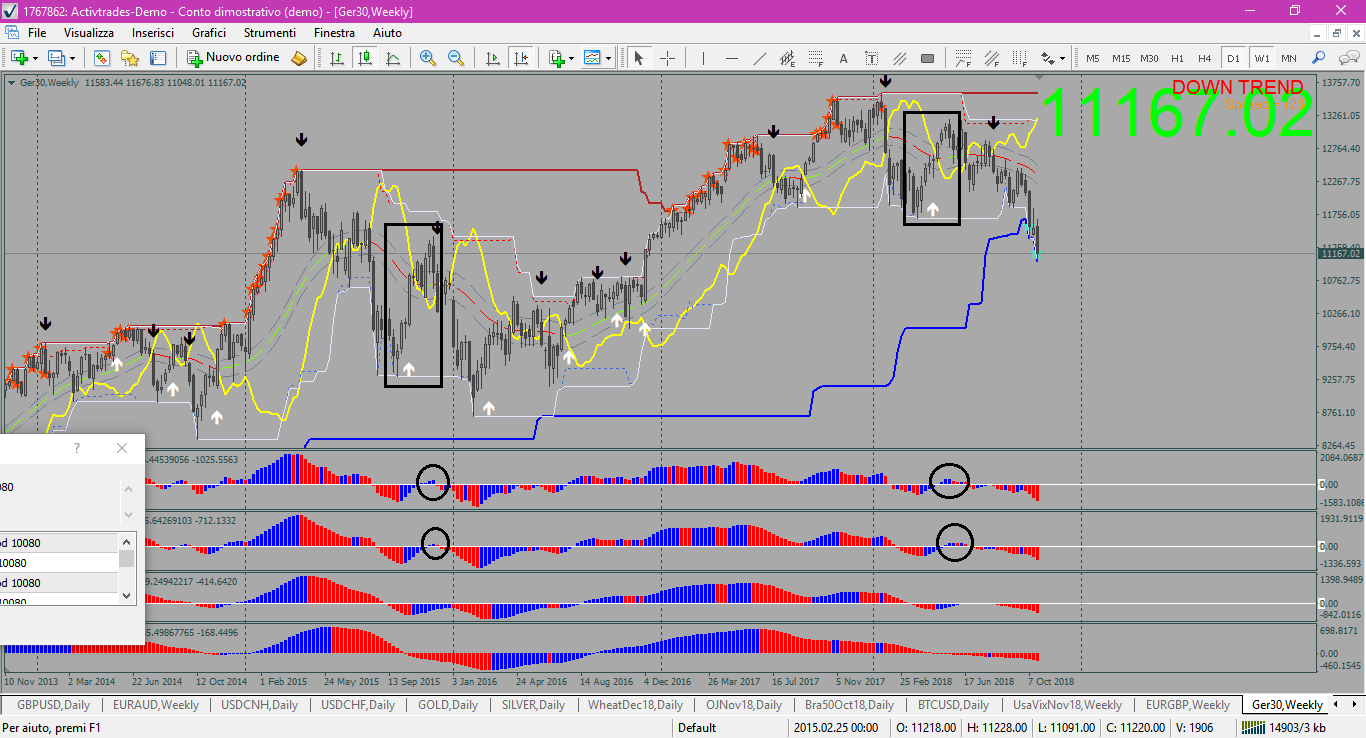
Task: Select the parallel lines channel tool
Action: pos(900,58)
